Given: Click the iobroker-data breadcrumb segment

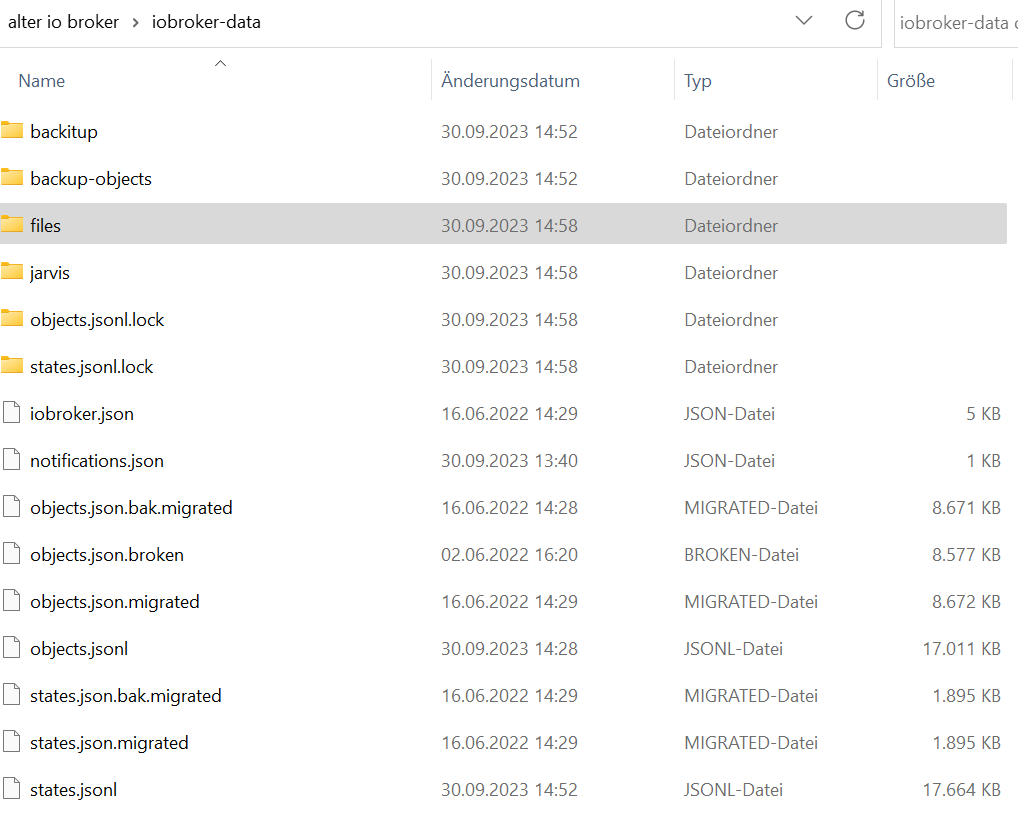Looking at the screenshot, I should tap(206, 22).
